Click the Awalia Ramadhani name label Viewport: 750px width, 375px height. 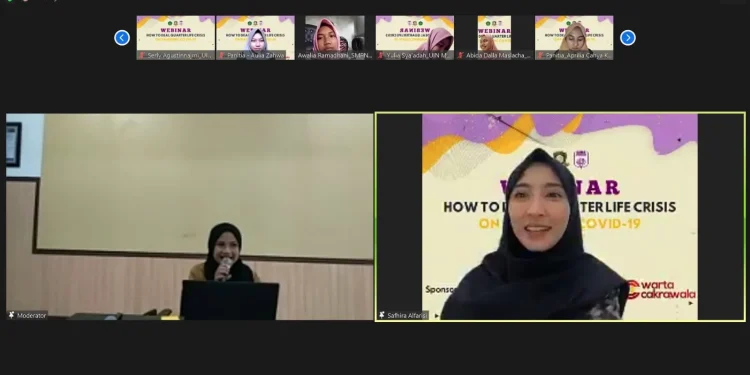pyautogui.click(x=335, y=55)
